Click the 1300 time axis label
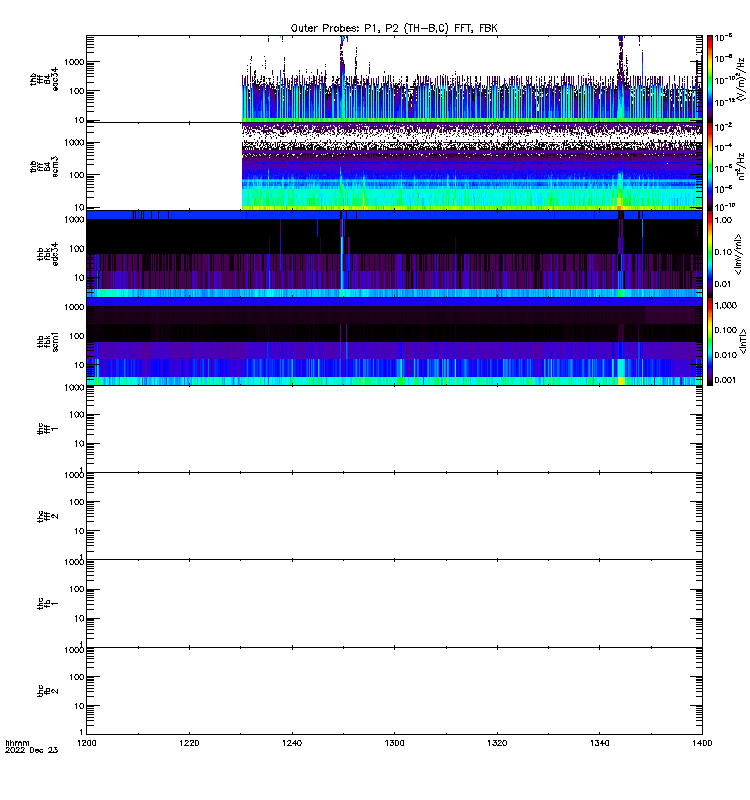750x800 pixels. 394,743
